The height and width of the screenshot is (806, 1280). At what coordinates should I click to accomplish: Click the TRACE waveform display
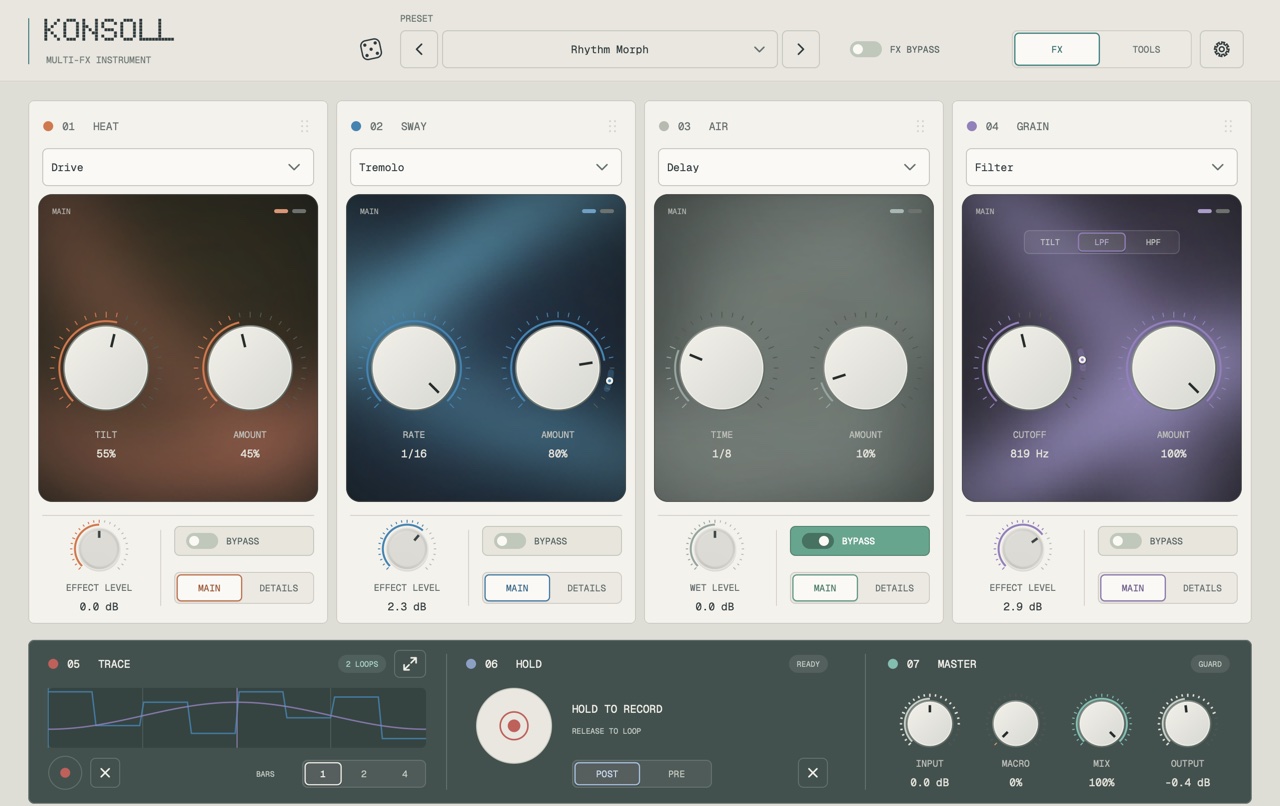tap(237, 718)
